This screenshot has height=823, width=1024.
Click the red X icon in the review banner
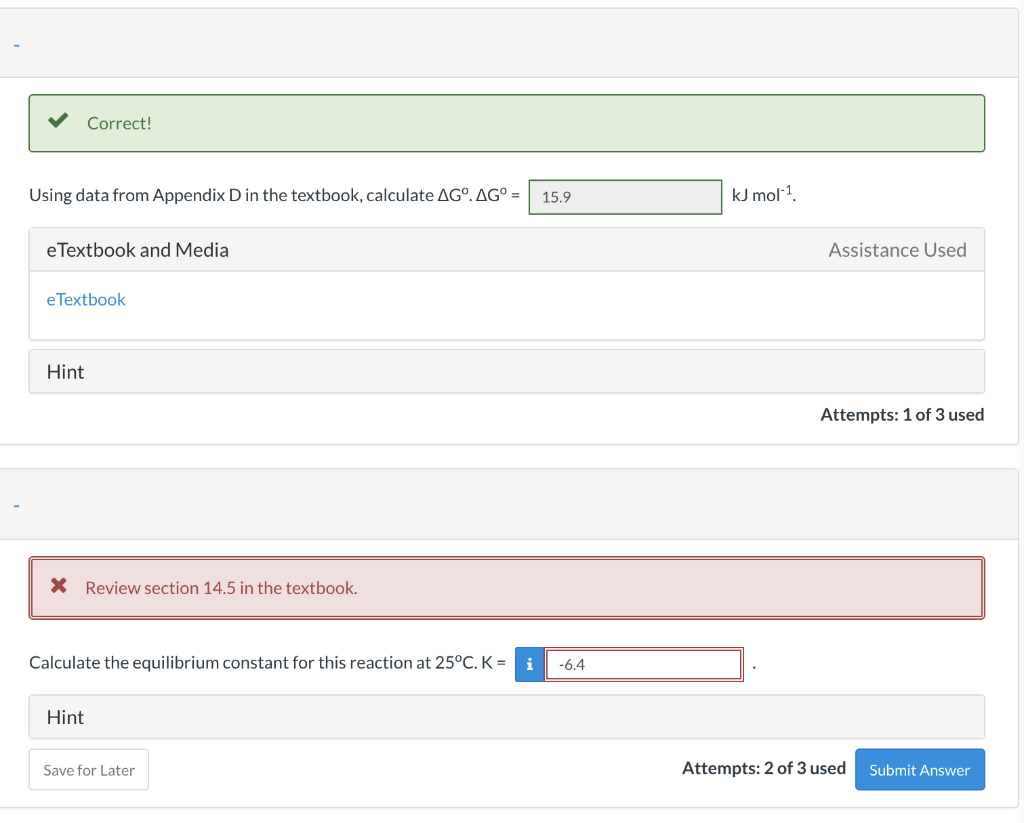(x=59, y=585)
